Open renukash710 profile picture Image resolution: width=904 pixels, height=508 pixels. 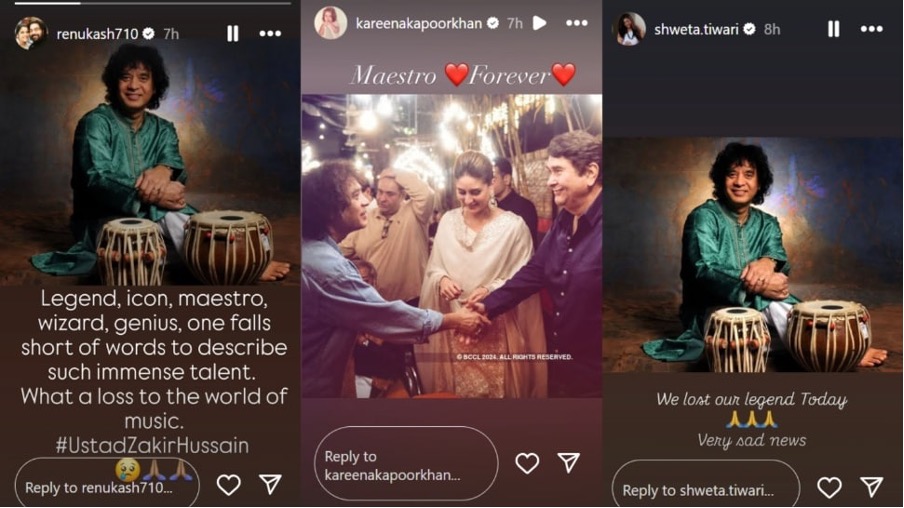(30, 33)
